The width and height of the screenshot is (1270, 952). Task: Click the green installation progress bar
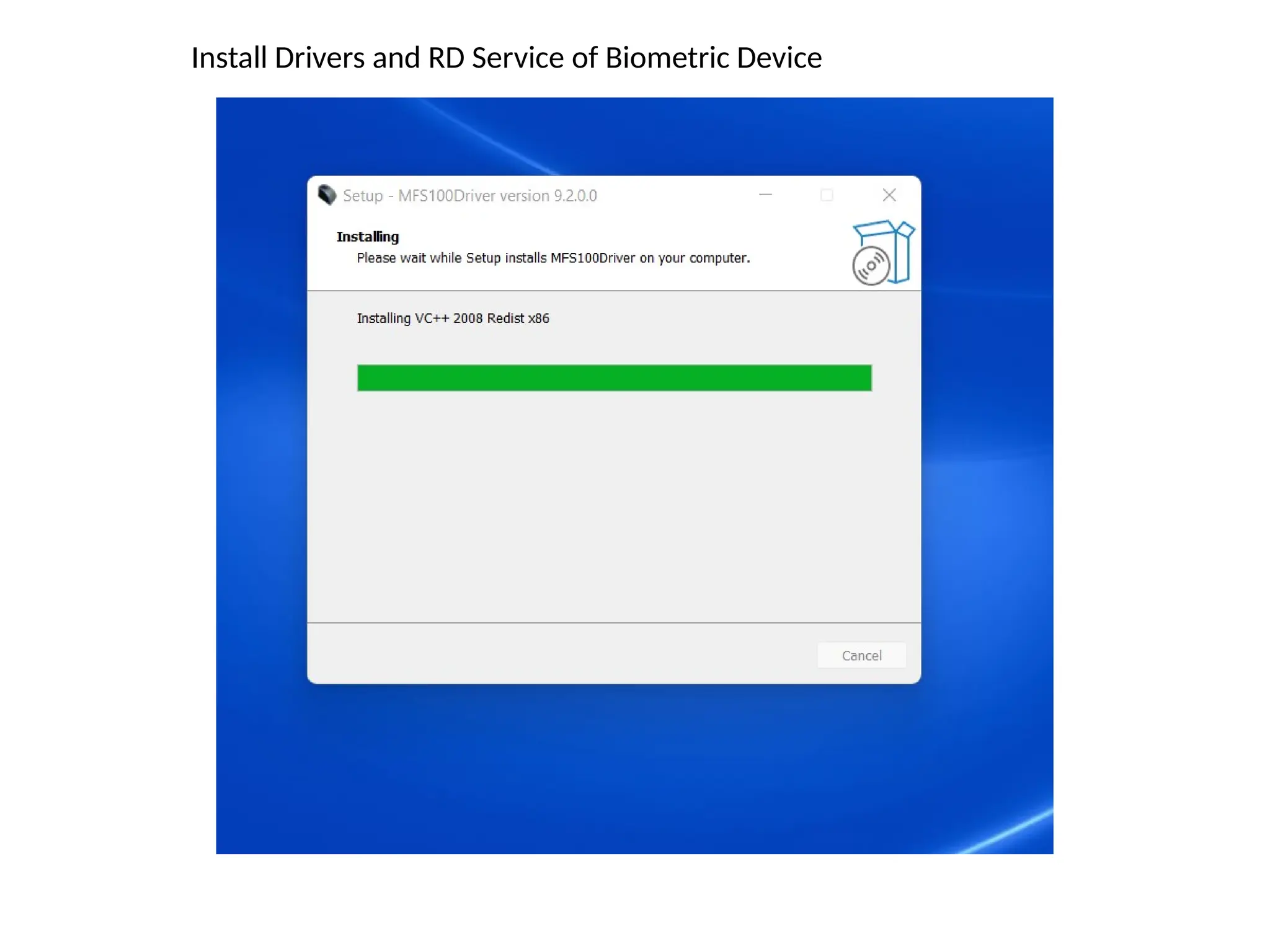[x=615, y=378]
